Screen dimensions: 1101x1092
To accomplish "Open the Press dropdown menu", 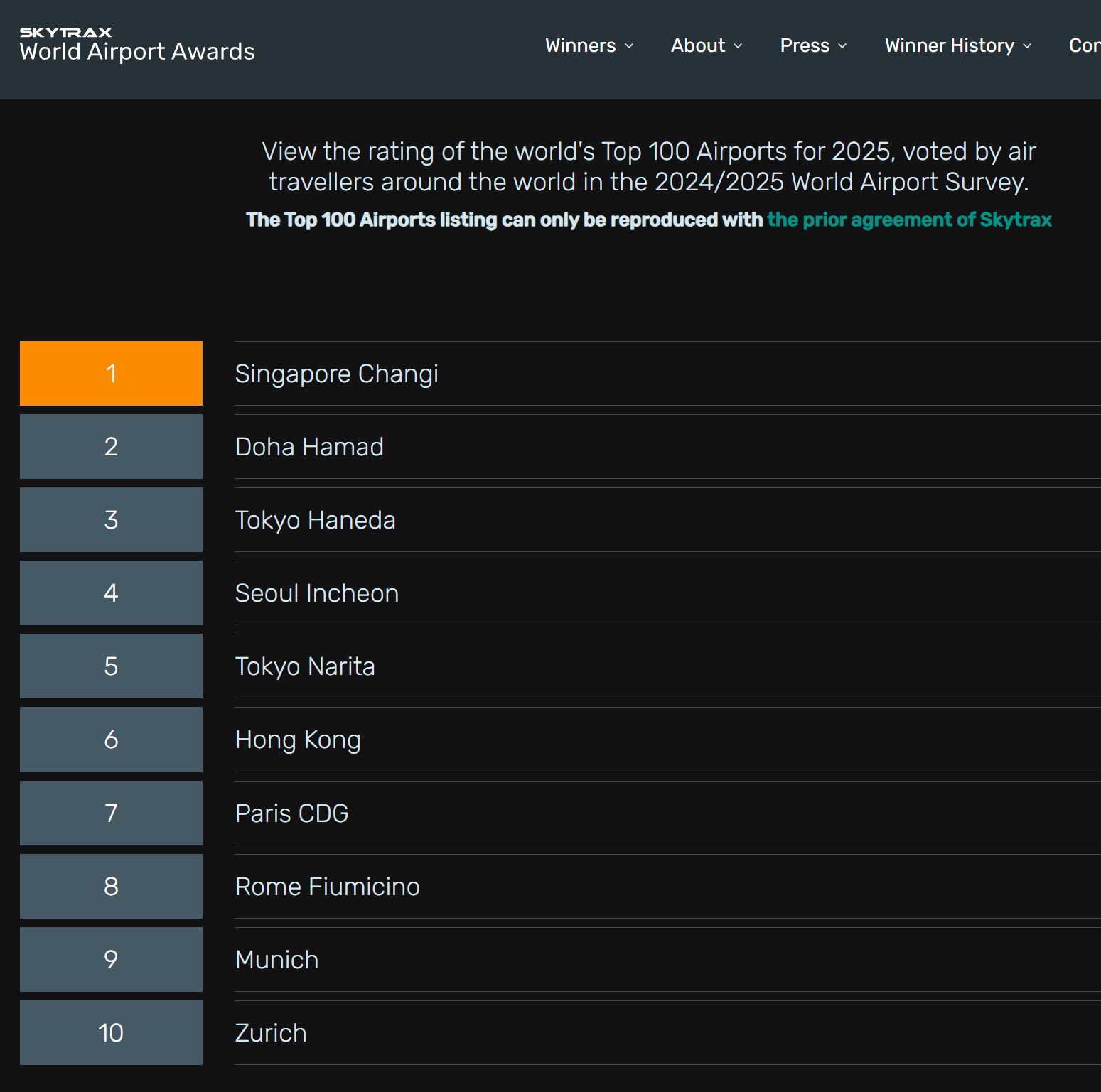I will click(813, 45).
